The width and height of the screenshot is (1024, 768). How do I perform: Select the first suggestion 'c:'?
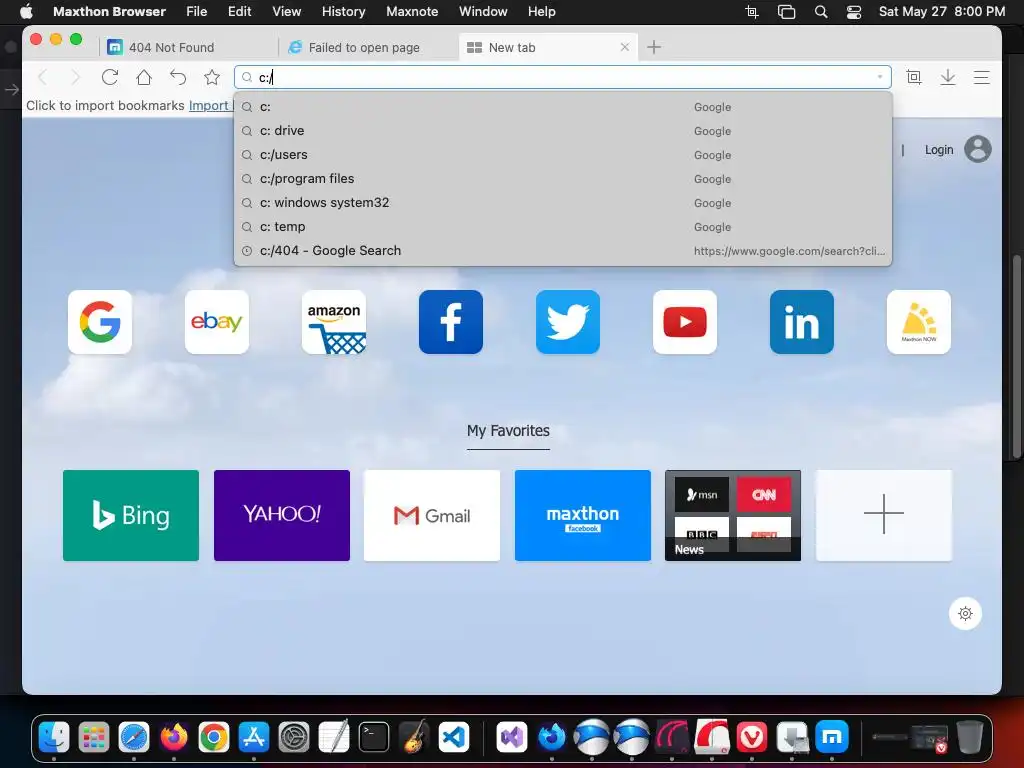coord(563,106)
